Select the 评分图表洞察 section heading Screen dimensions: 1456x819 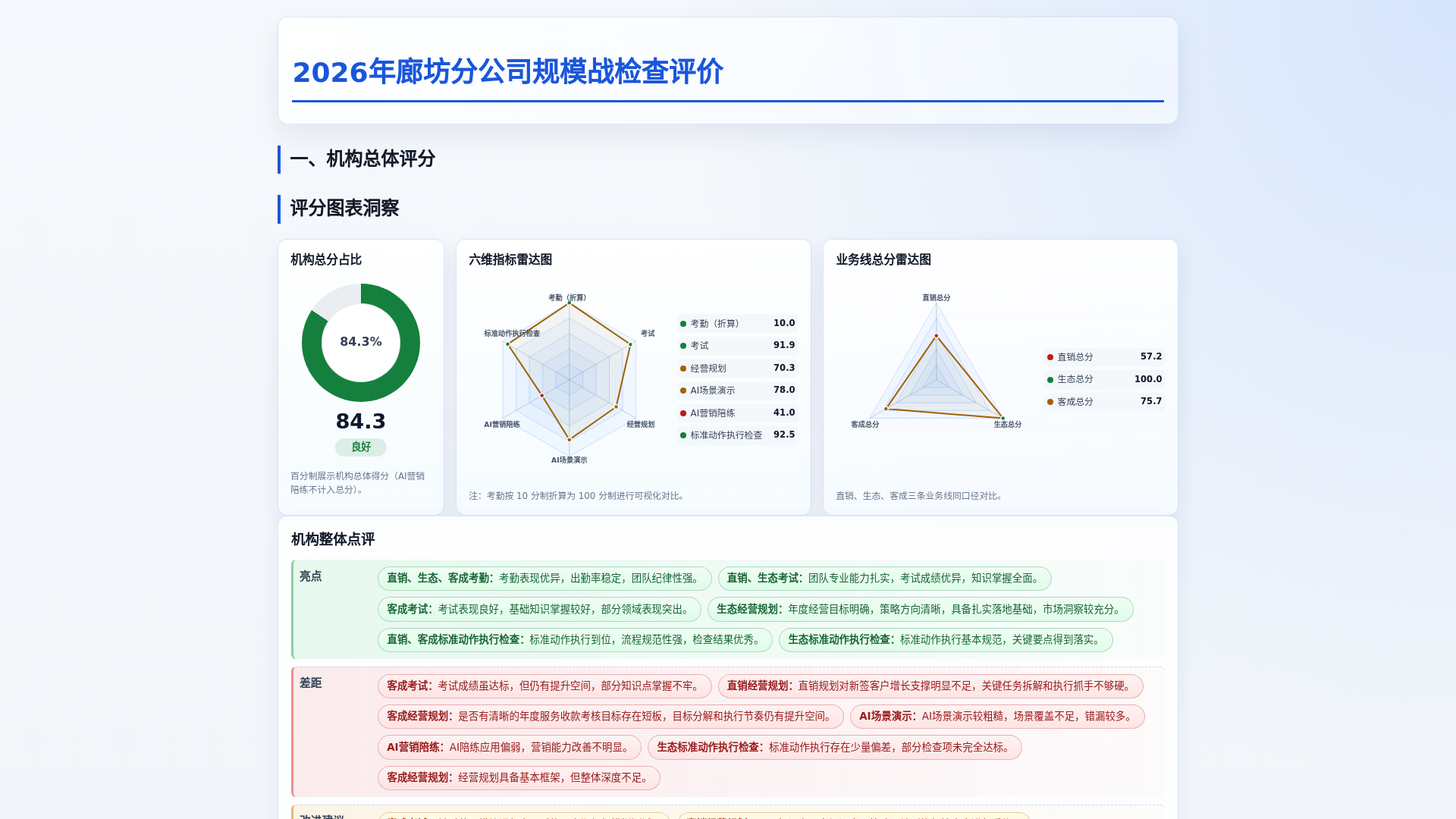pyautogui.click(x=344, y=209)
